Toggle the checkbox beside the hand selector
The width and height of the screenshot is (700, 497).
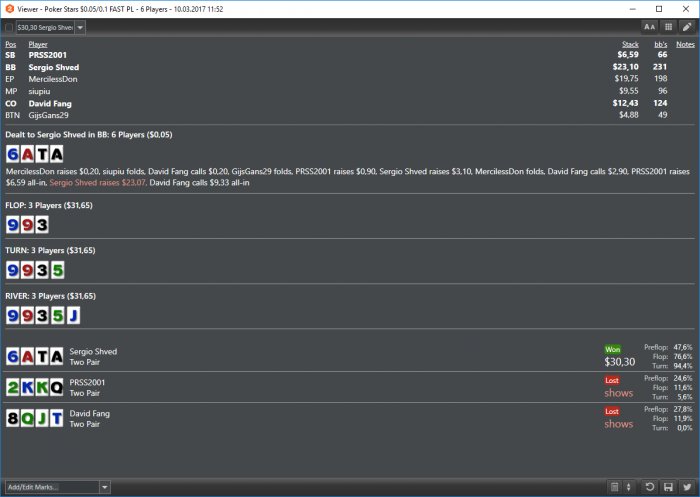click(x=9, y=28)
